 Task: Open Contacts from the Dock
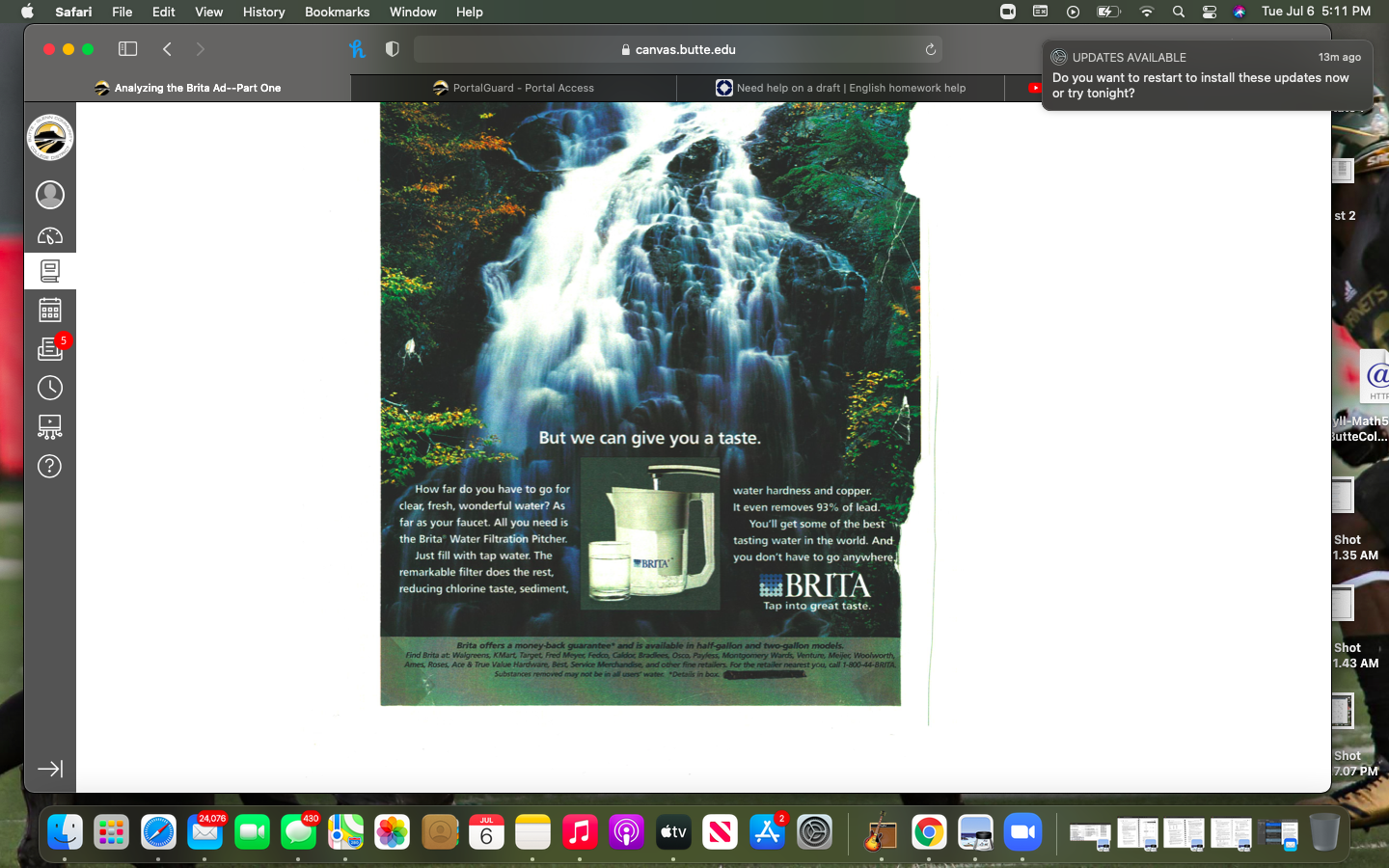[x=439, y=831]
